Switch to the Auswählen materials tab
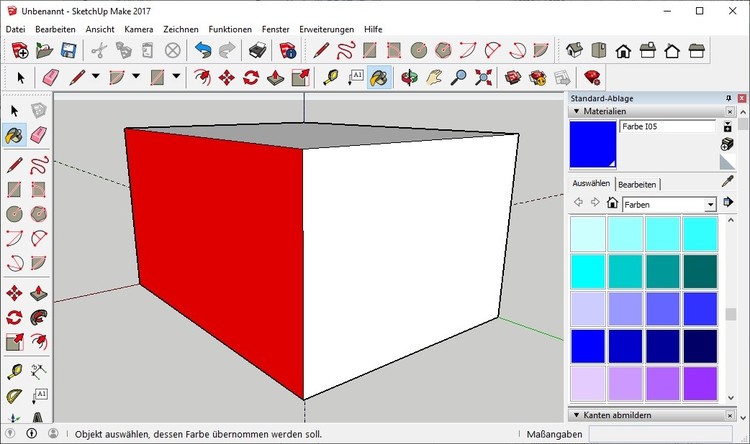Viewport: 750px width, 444px height. (591, 183)
